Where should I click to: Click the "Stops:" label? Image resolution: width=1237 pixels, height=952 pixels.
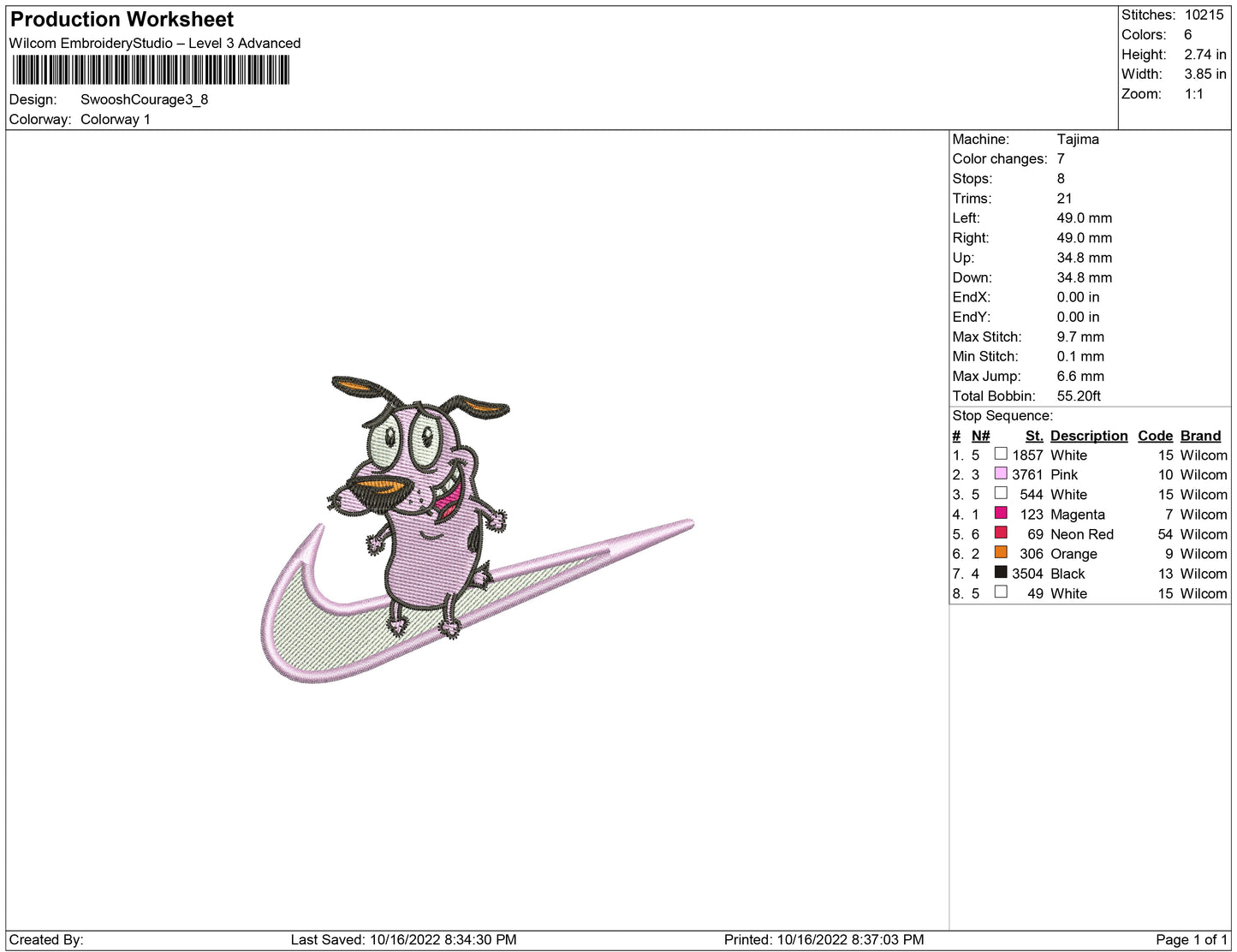click(x=972, y=178)
